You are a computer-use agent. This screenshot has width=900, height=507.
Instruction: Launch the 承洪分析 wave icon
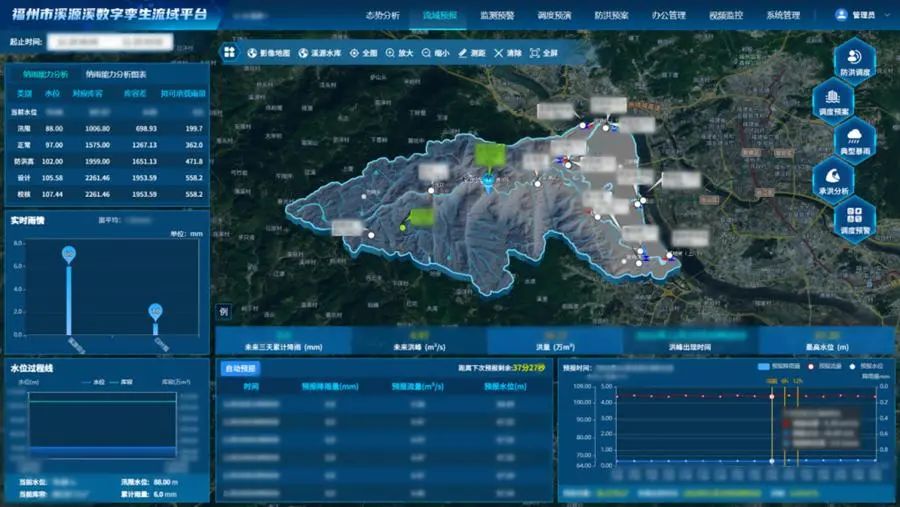click(833, 176)
